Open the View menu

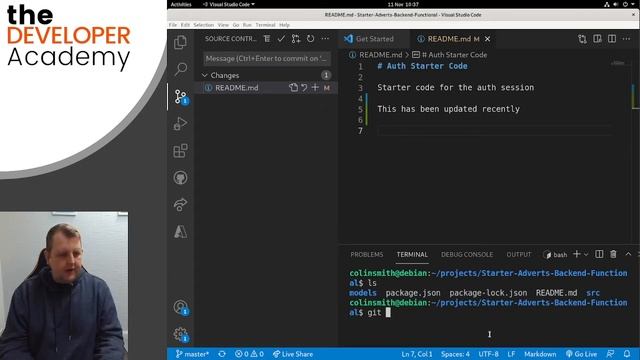(223, 25)
